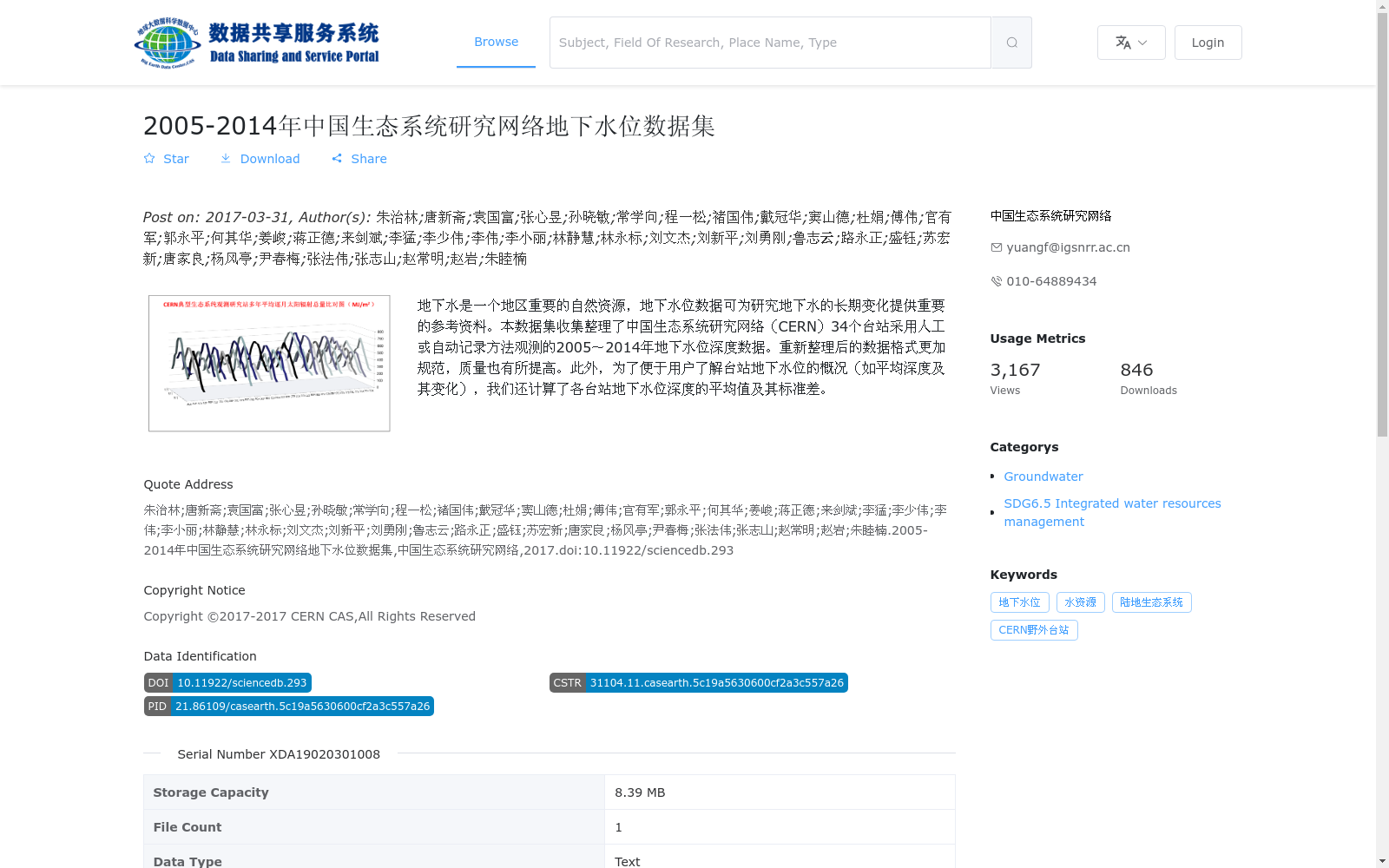Screen dimensions: 1389x868
Task: Click the Copyright ©2017-2017 CERN CAS notice
Action: tap(309, 616)
